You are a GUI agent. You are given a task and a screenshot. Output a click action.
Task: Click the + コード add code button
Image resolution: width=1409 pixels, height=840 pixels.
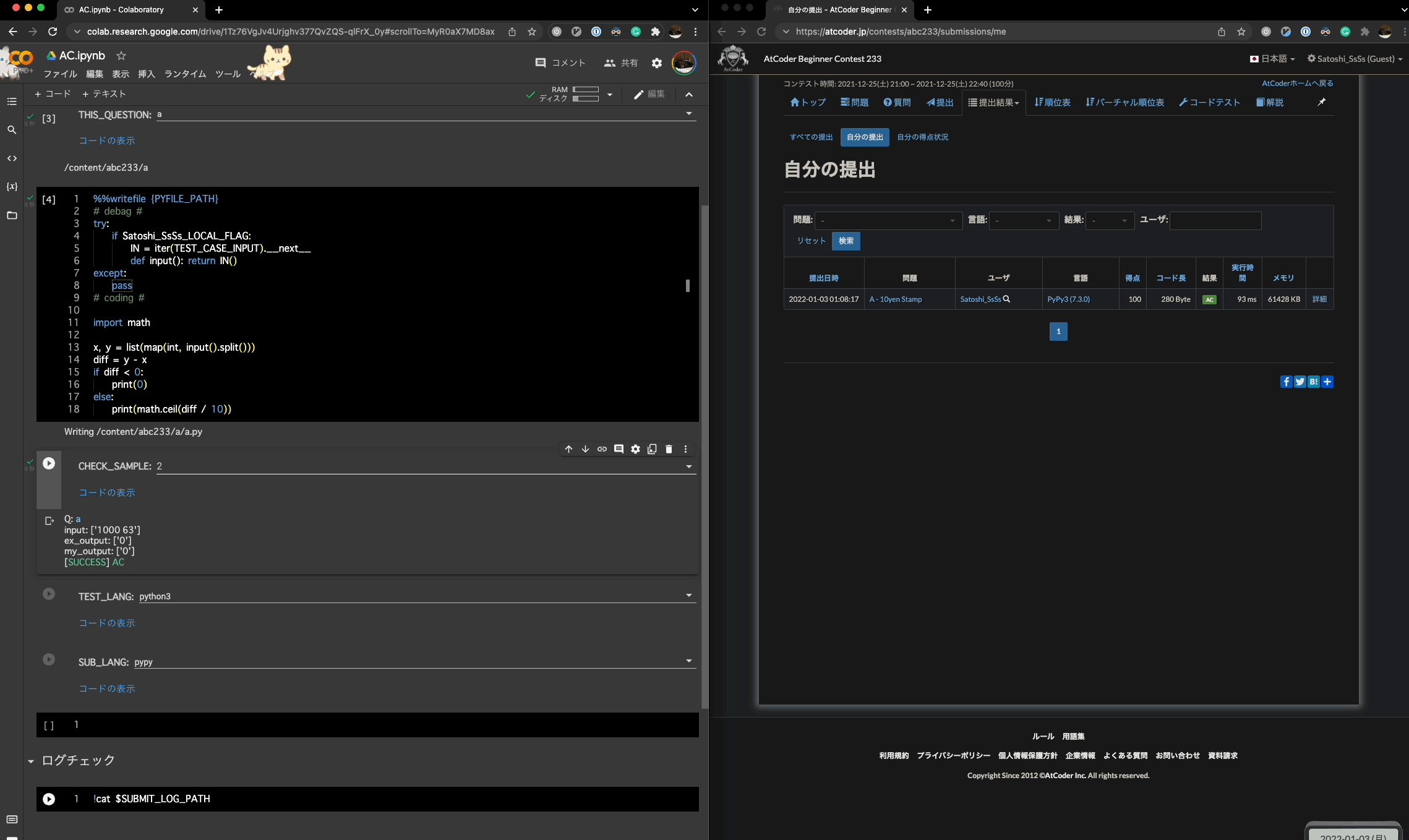53,94
